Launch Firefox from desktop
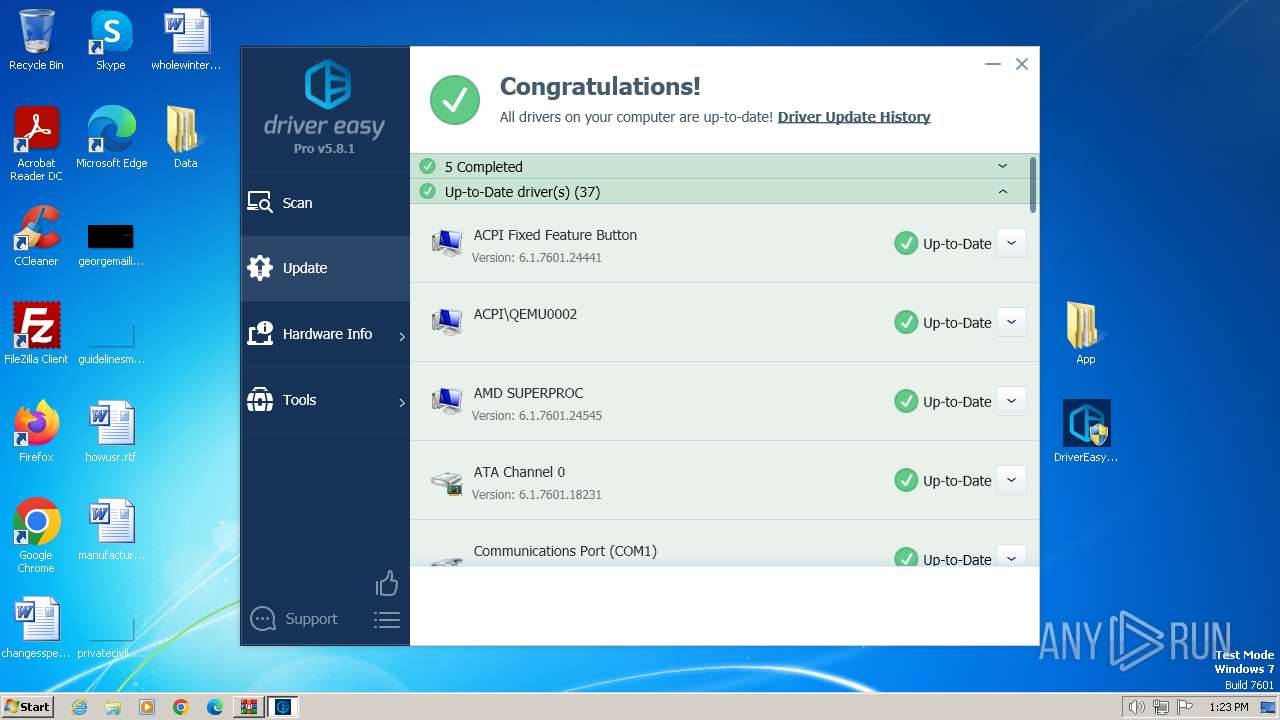 [x=36, y=432]
